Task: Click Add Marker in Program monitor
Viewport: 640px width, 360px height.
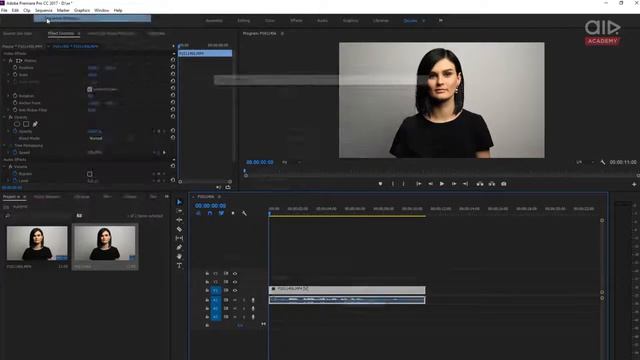Action: [x=380, y=184]
